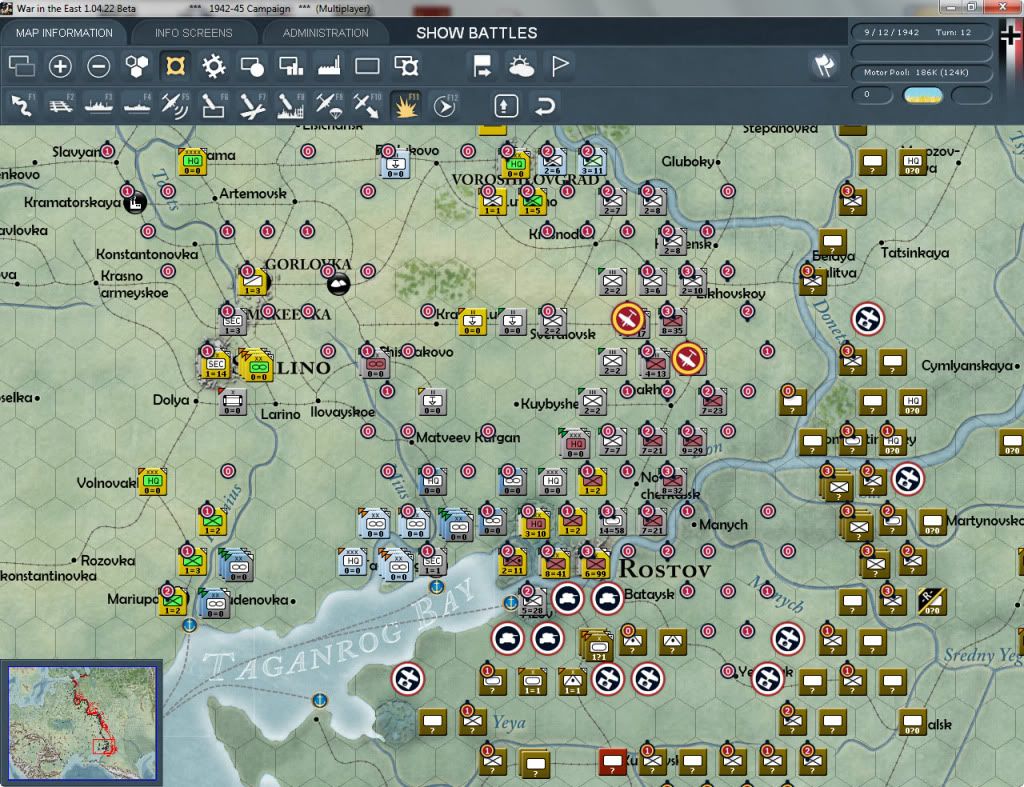This screenshot has width=1024, height=787.
Task: Click the blue-and-yellow weather indicator pill
Action: 922,95
